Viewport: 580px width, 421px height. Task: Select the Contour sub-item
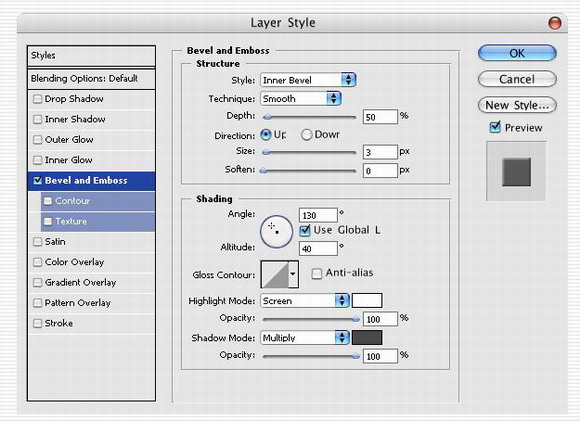pos(98,201)
